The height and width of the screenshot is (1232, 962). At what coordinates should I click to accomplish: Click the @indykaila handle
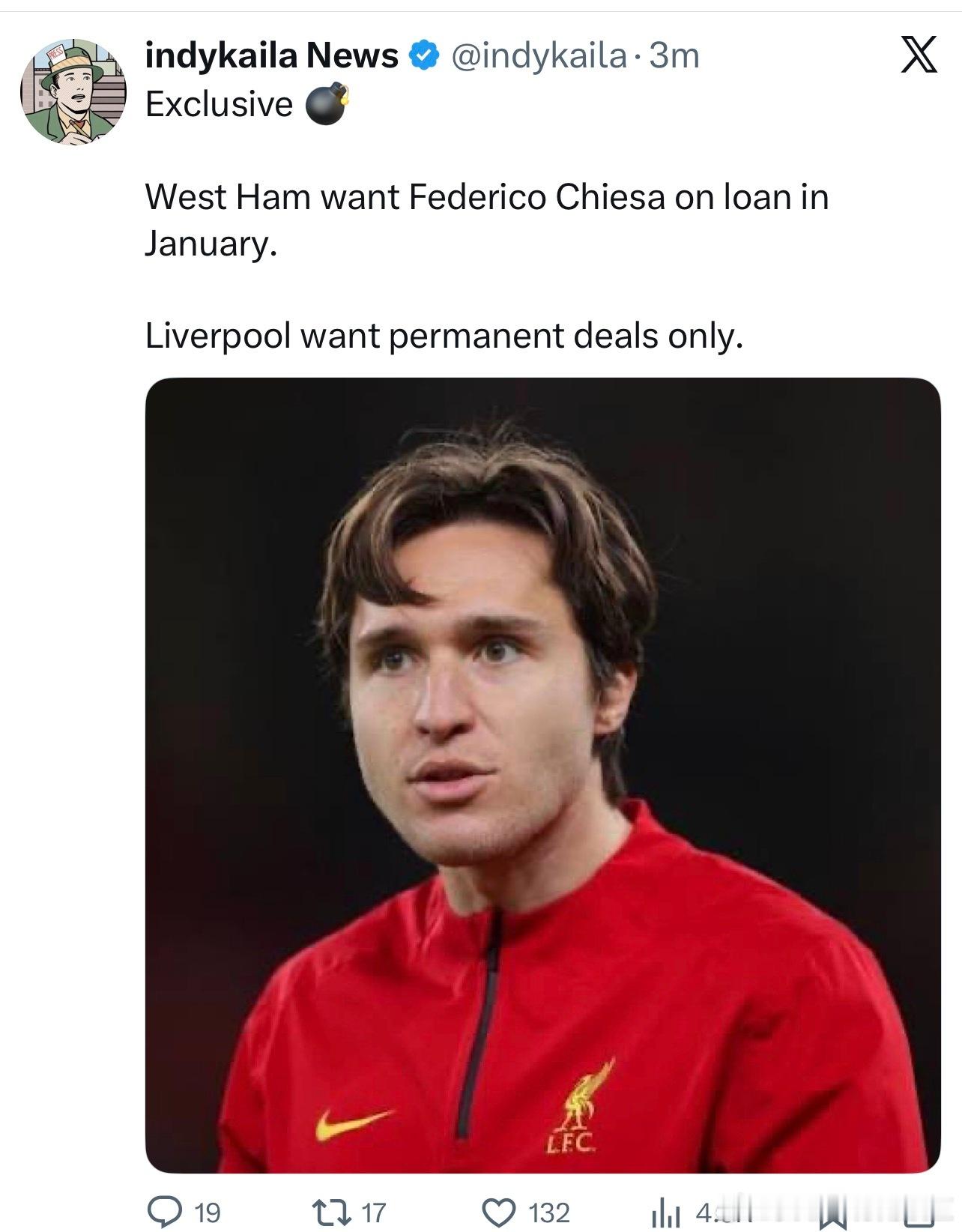(x=538, y=55)
